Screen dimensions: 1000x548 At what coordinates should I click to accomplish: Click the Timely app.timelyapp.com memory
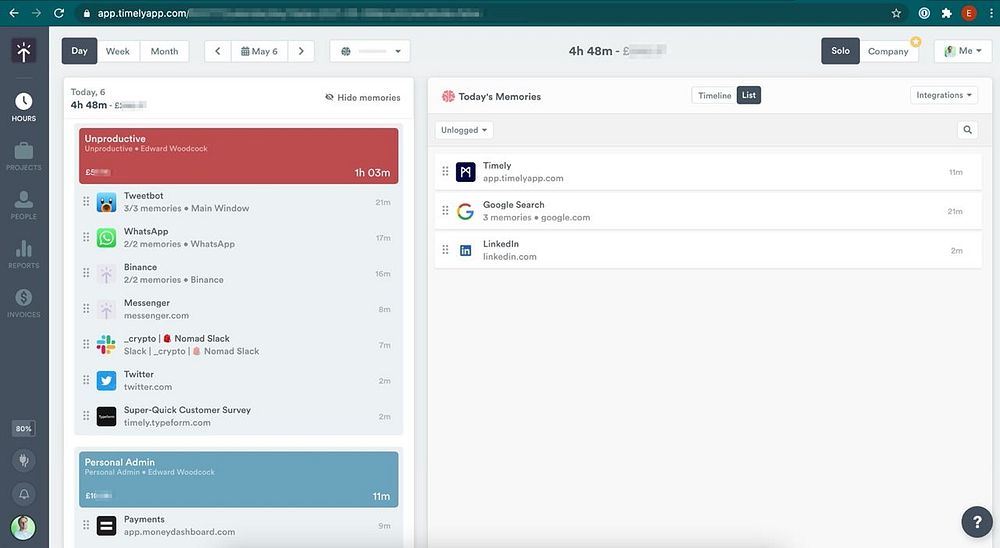click(708, 172)
